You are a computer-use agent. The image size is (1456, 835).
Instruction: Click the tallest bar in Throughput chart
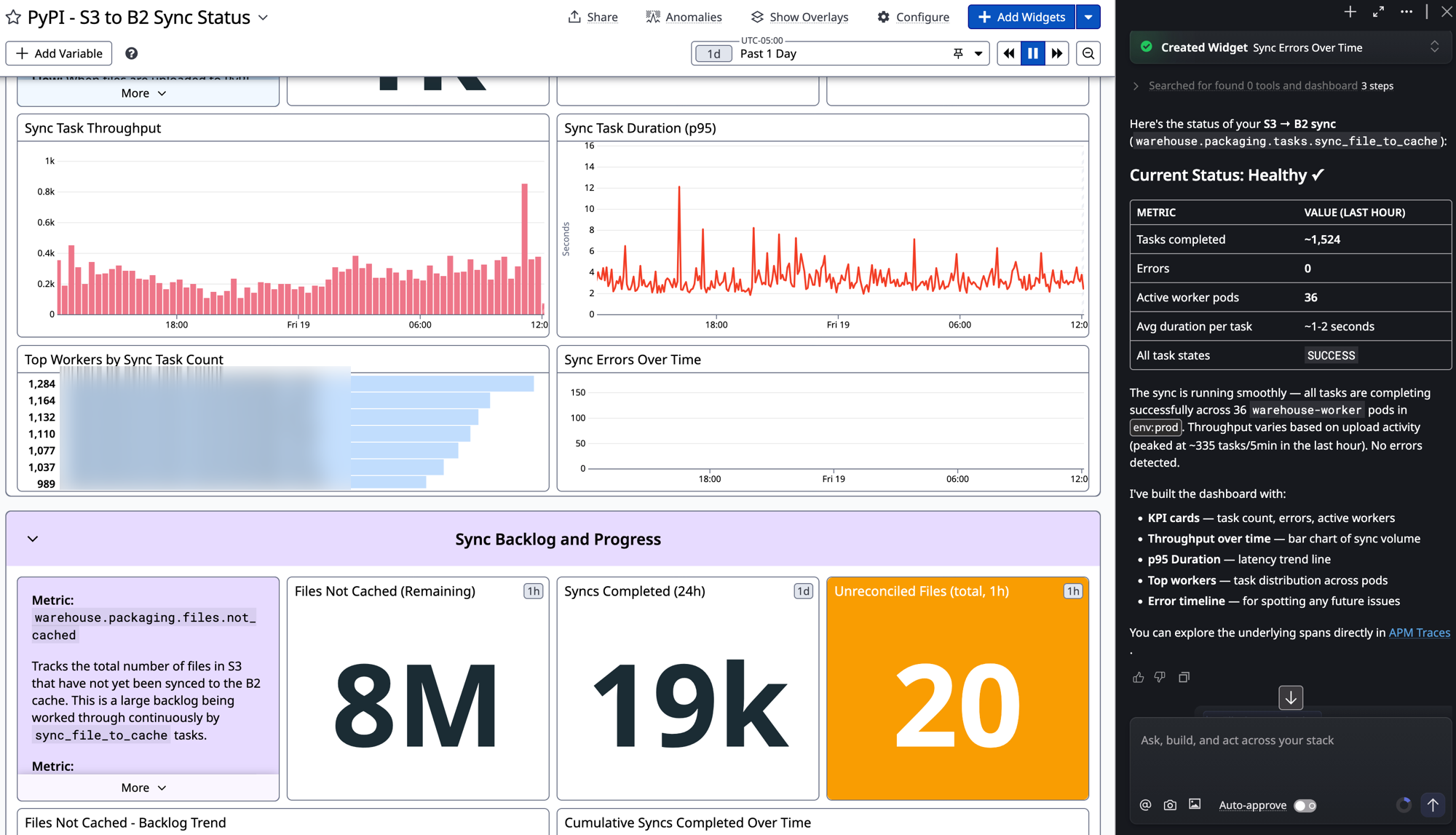524,249
